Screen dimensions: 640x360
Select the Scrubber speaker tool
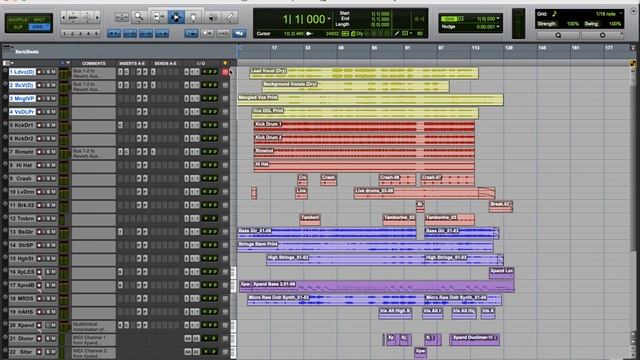point(212,17)
